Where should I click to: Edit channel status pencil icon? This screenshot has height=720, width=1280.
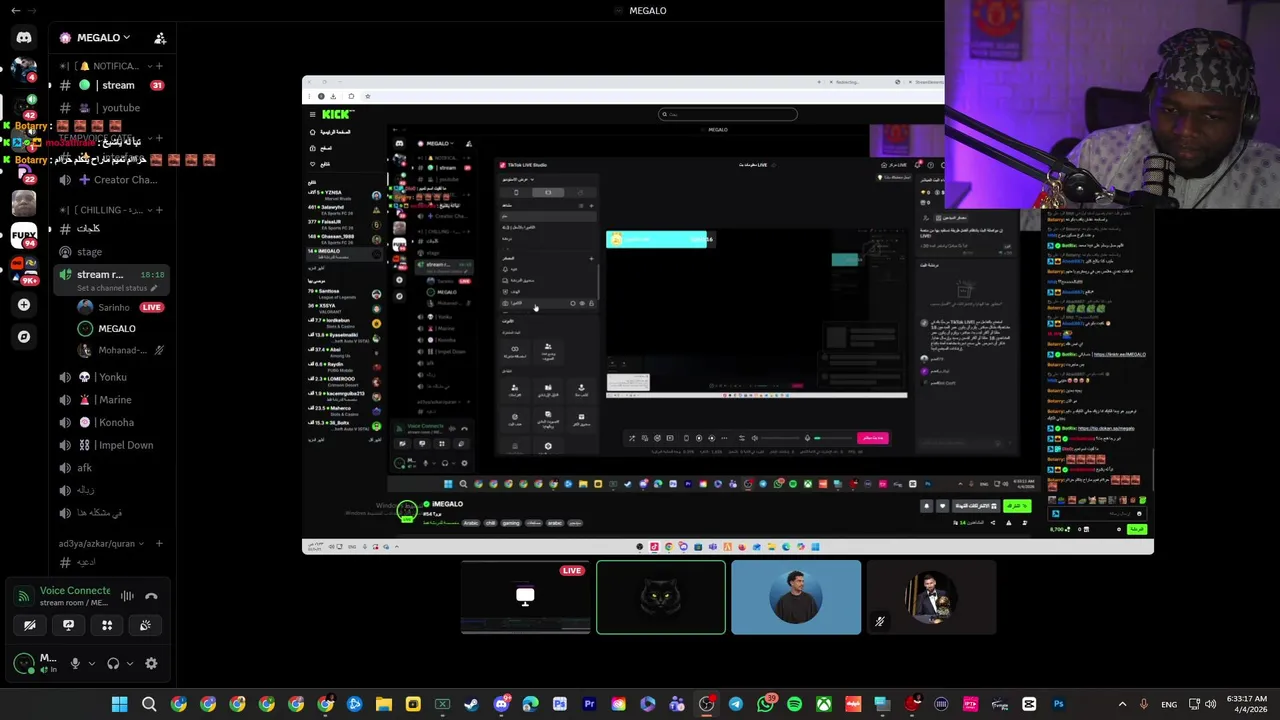(x=154, y=288)
